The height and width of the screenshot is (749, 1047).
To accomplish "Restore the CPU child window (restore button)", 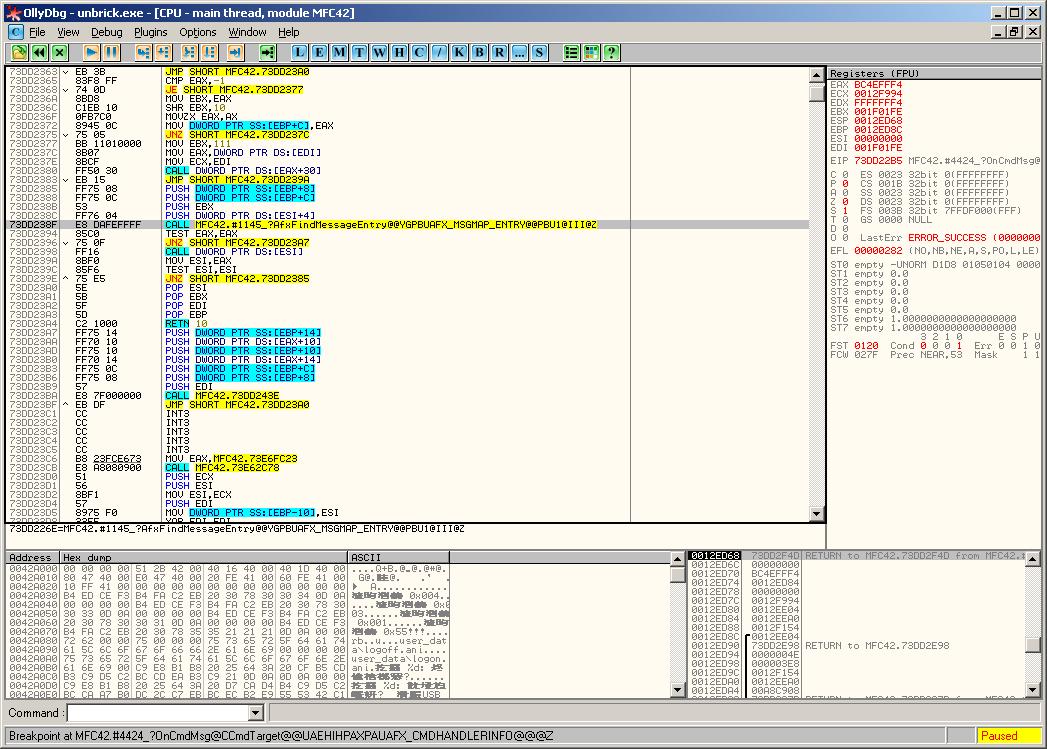I will pos(1014,31).
